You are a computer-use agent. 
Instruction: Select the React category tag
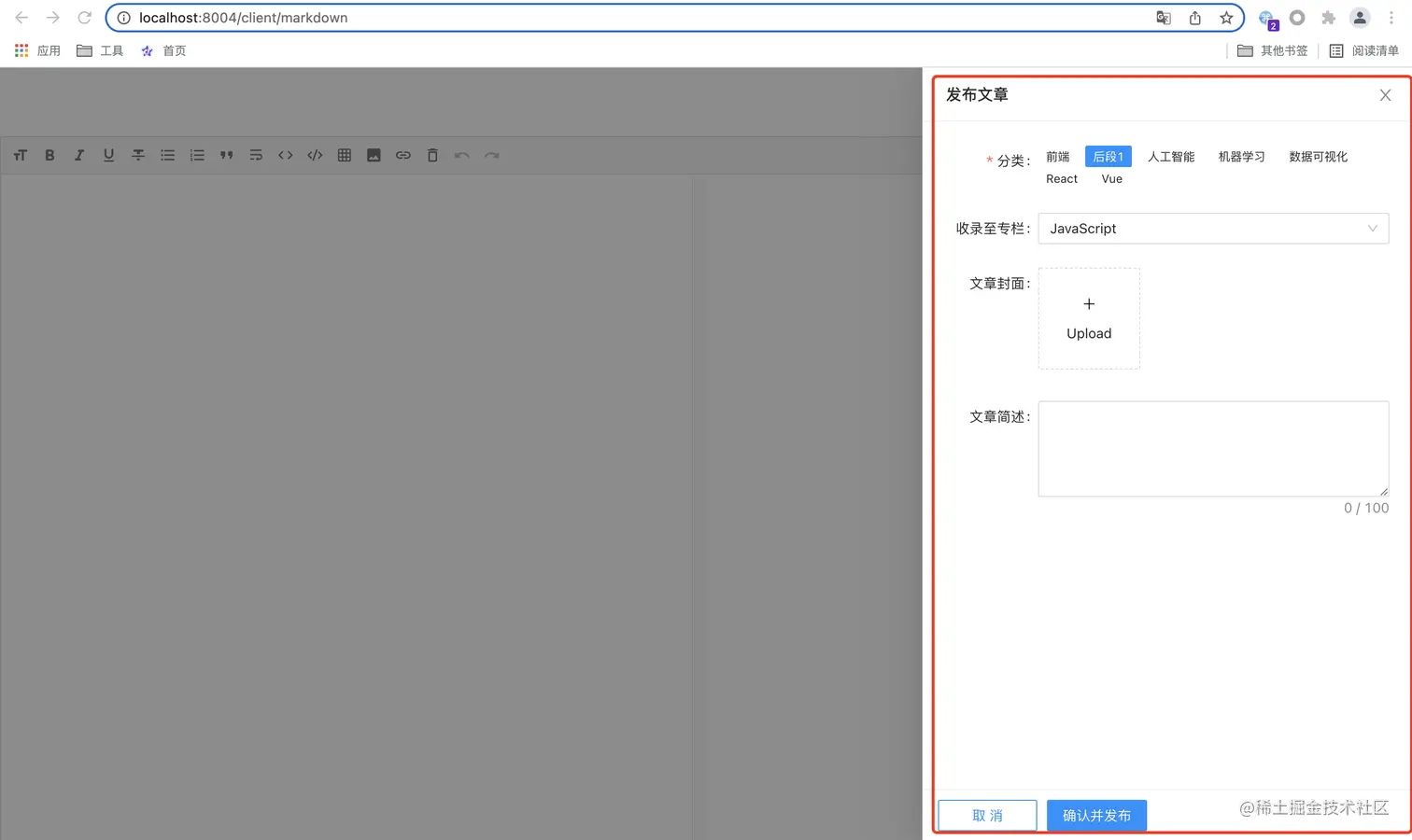coord(1062,179)
